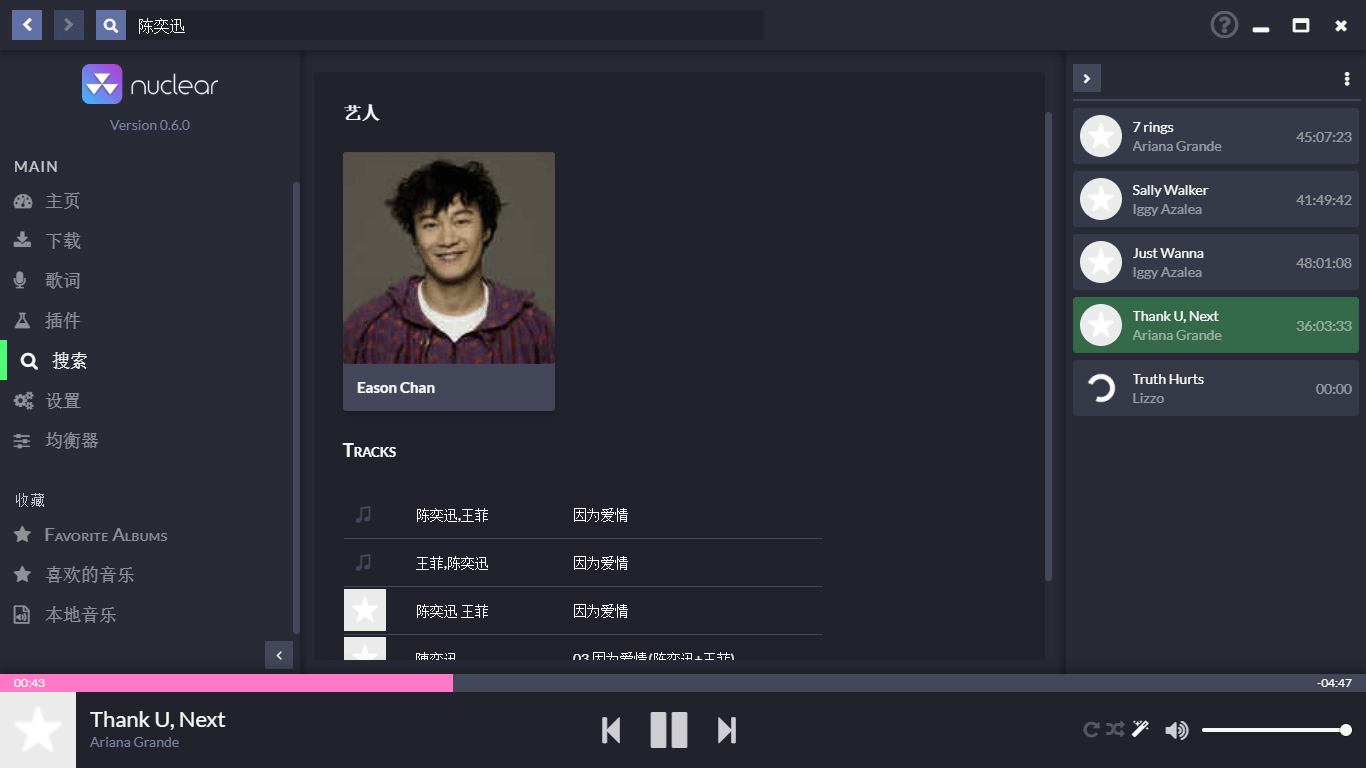
Task: Select track 因为爱情 by 陈奕迅 王菲
Action: click(583, 611)
